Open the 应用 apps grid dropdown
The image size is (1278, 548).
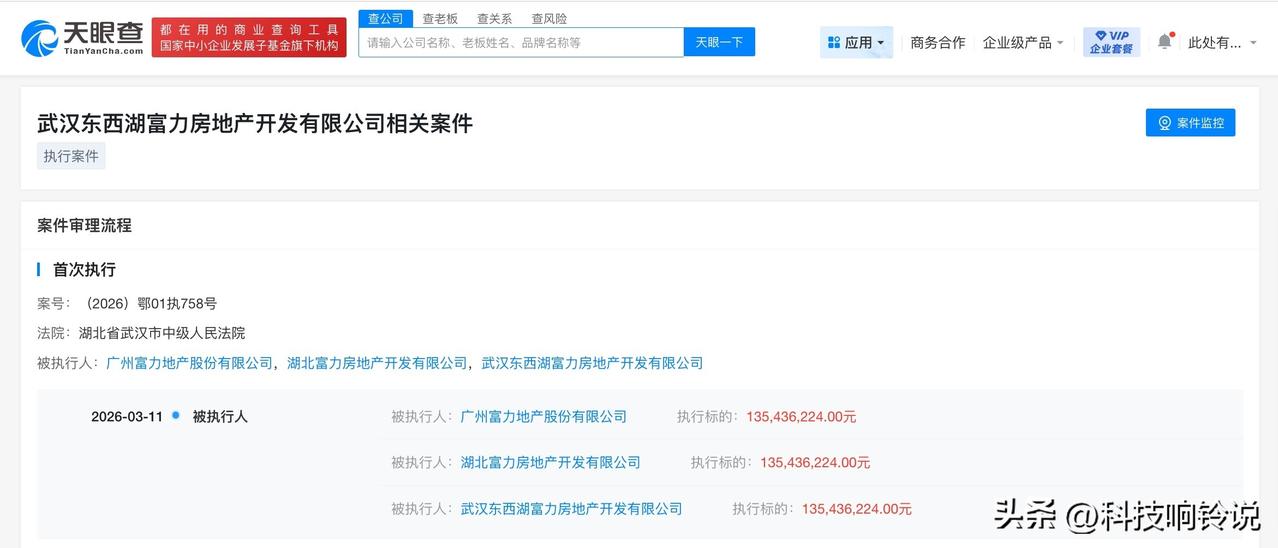click(856, 42)
